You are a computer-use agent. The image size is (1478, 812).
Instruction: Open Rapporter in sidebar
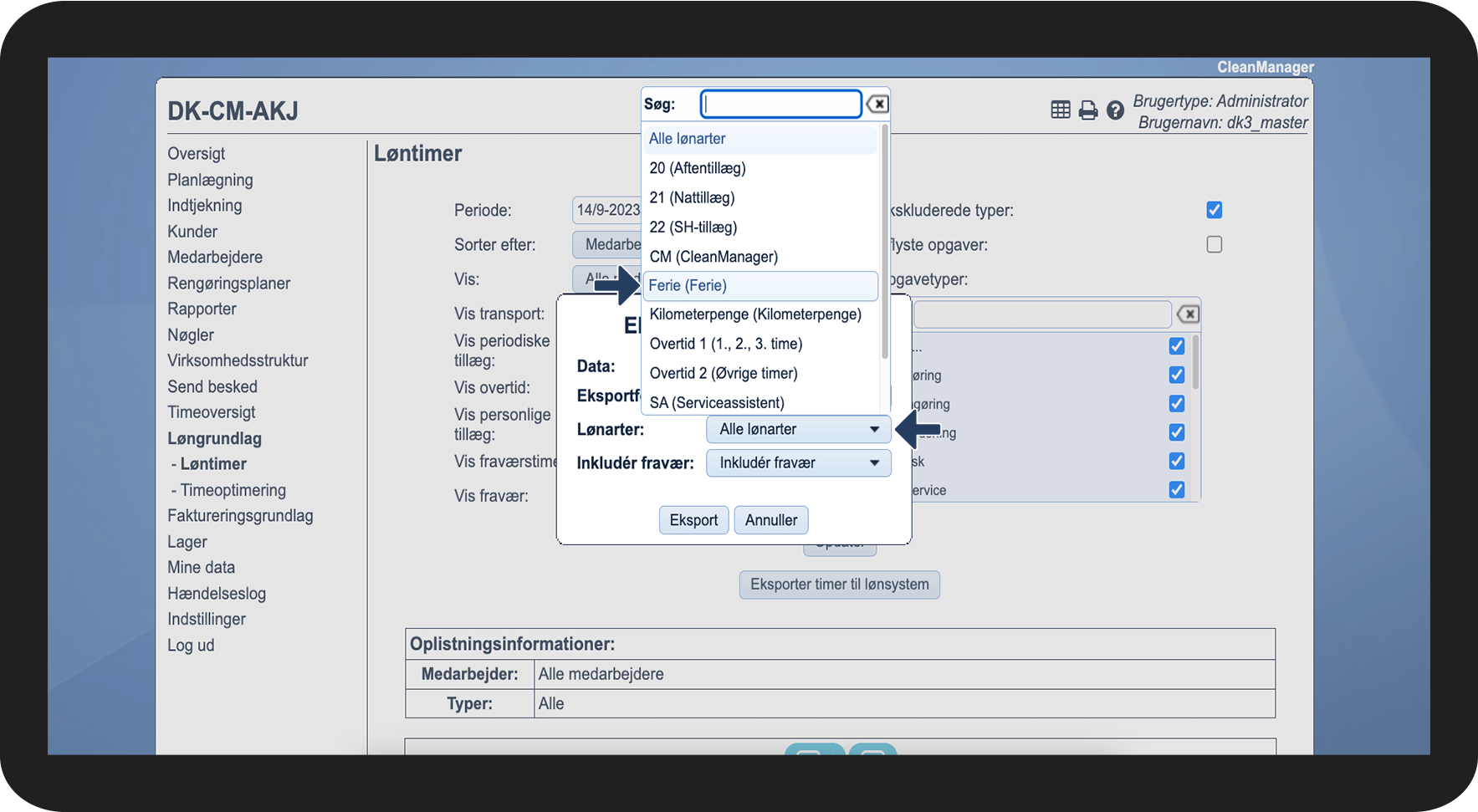[202, 309]
